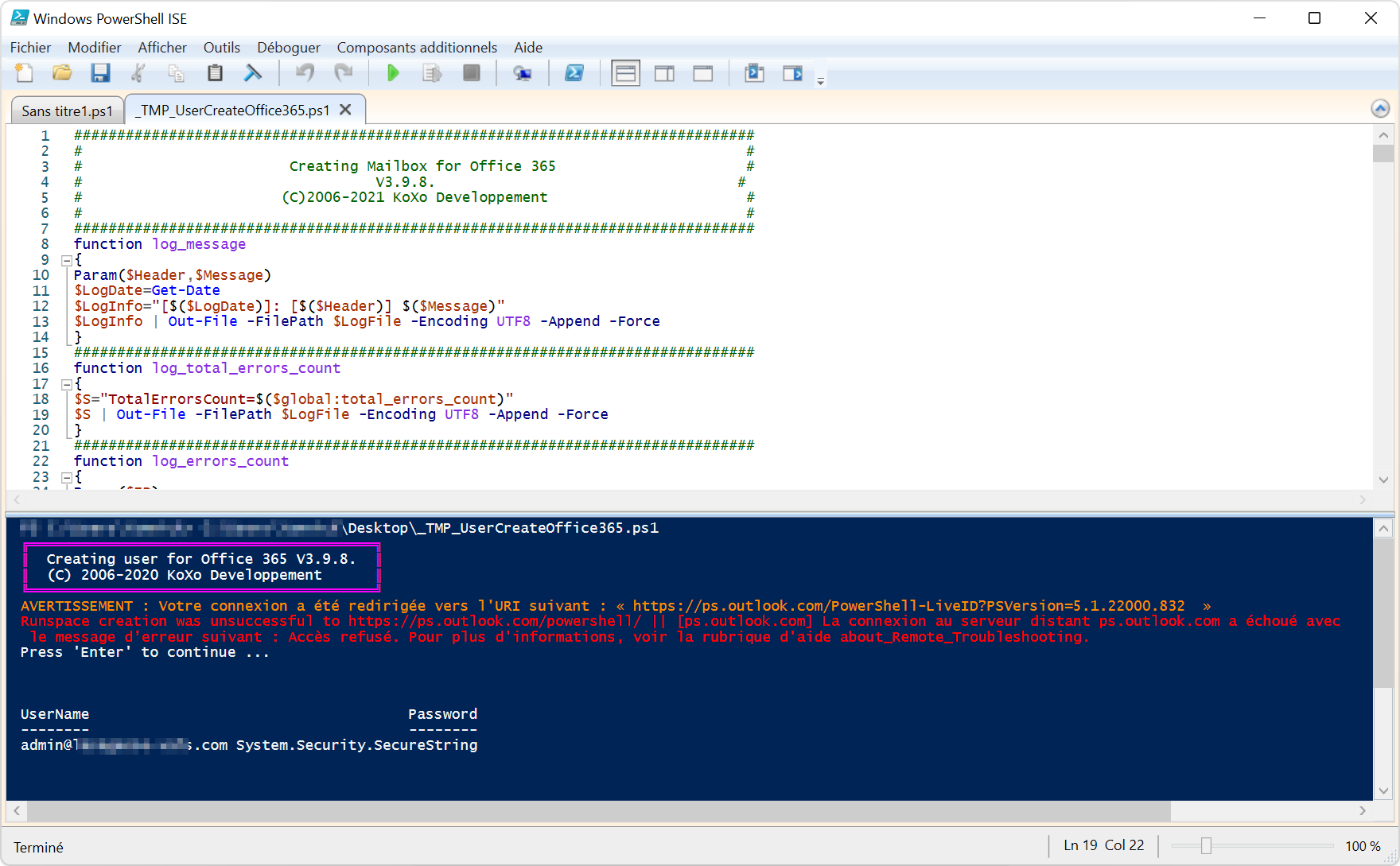Open the Fichier menu

[30, 48]
